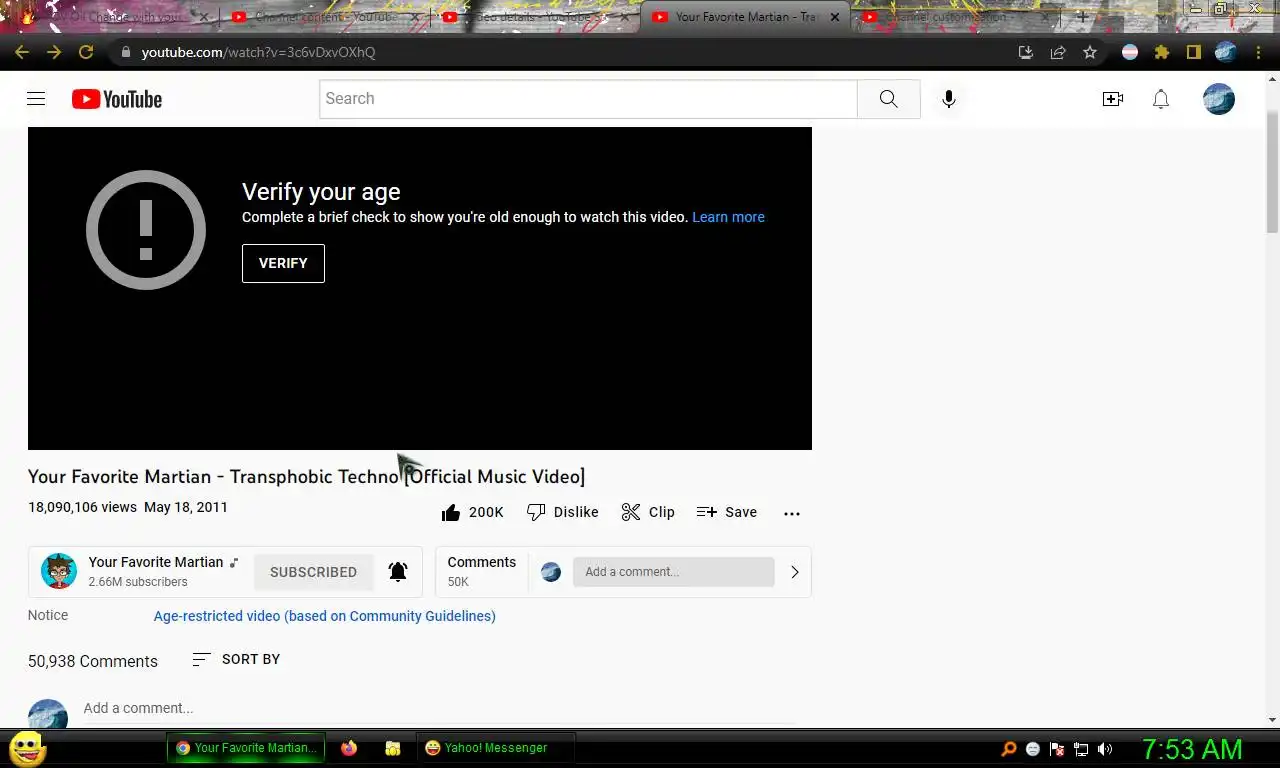Open the account avatar menu
This screenshot has width=1280, height=768.
[x=1218, y=99]
